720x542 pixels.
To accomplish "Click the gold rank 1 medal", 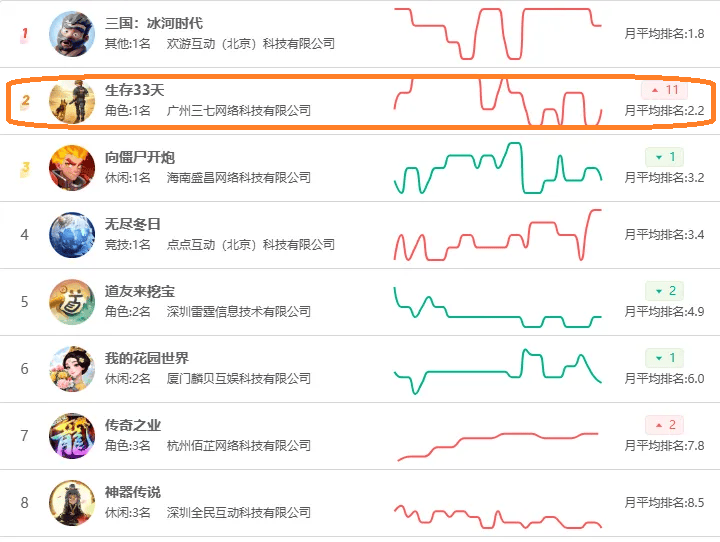I will click(x=25, y=34).
